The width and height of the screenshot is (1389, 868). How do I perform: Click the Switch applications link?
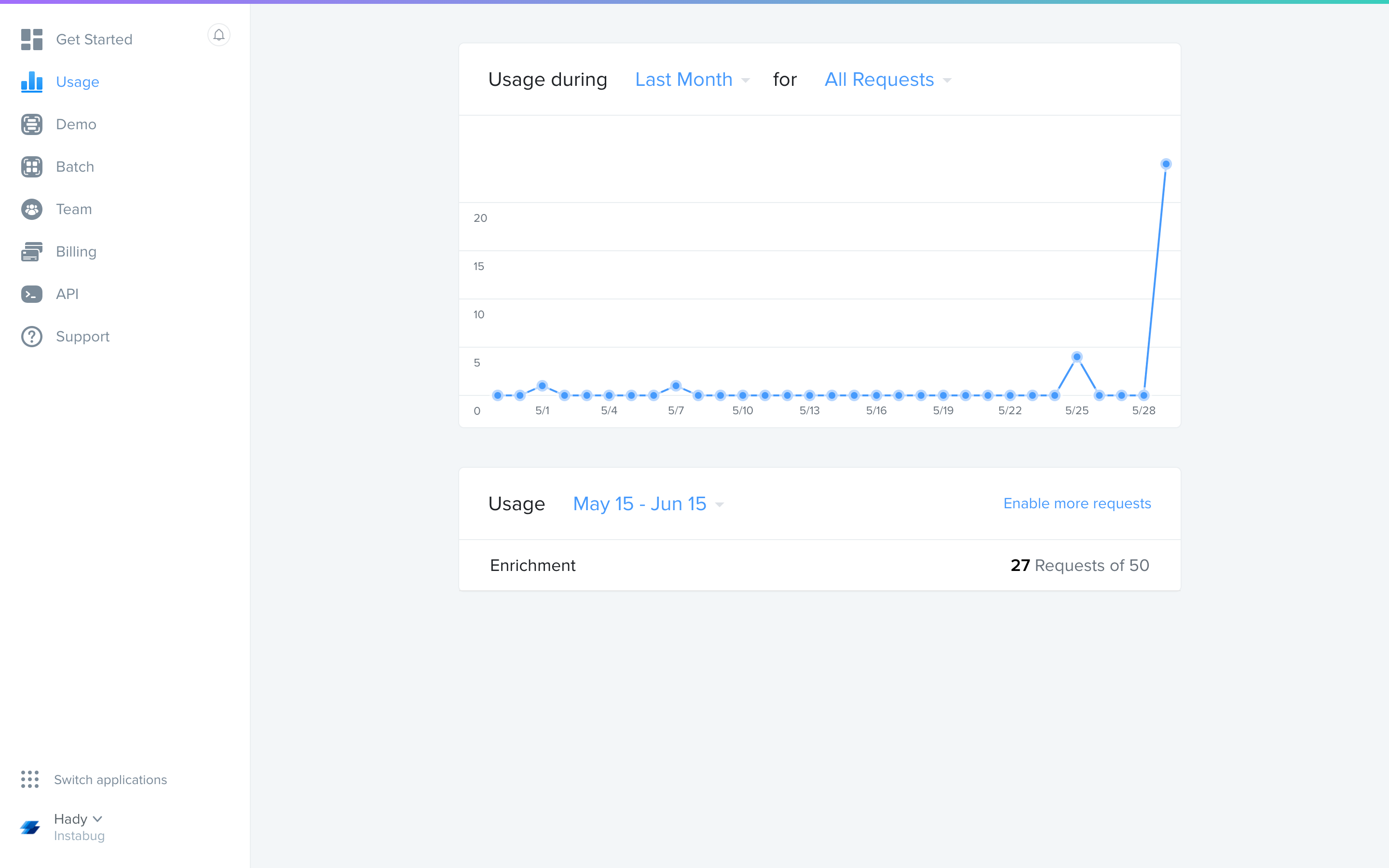click(x=110, y=780)
